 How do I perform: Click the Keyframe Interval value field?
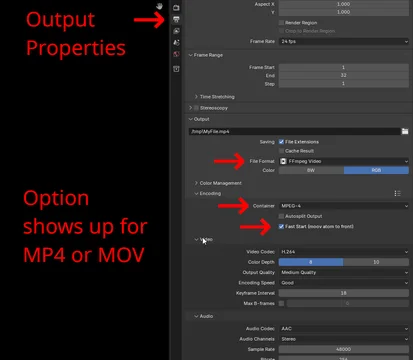(x=344, y=293)
